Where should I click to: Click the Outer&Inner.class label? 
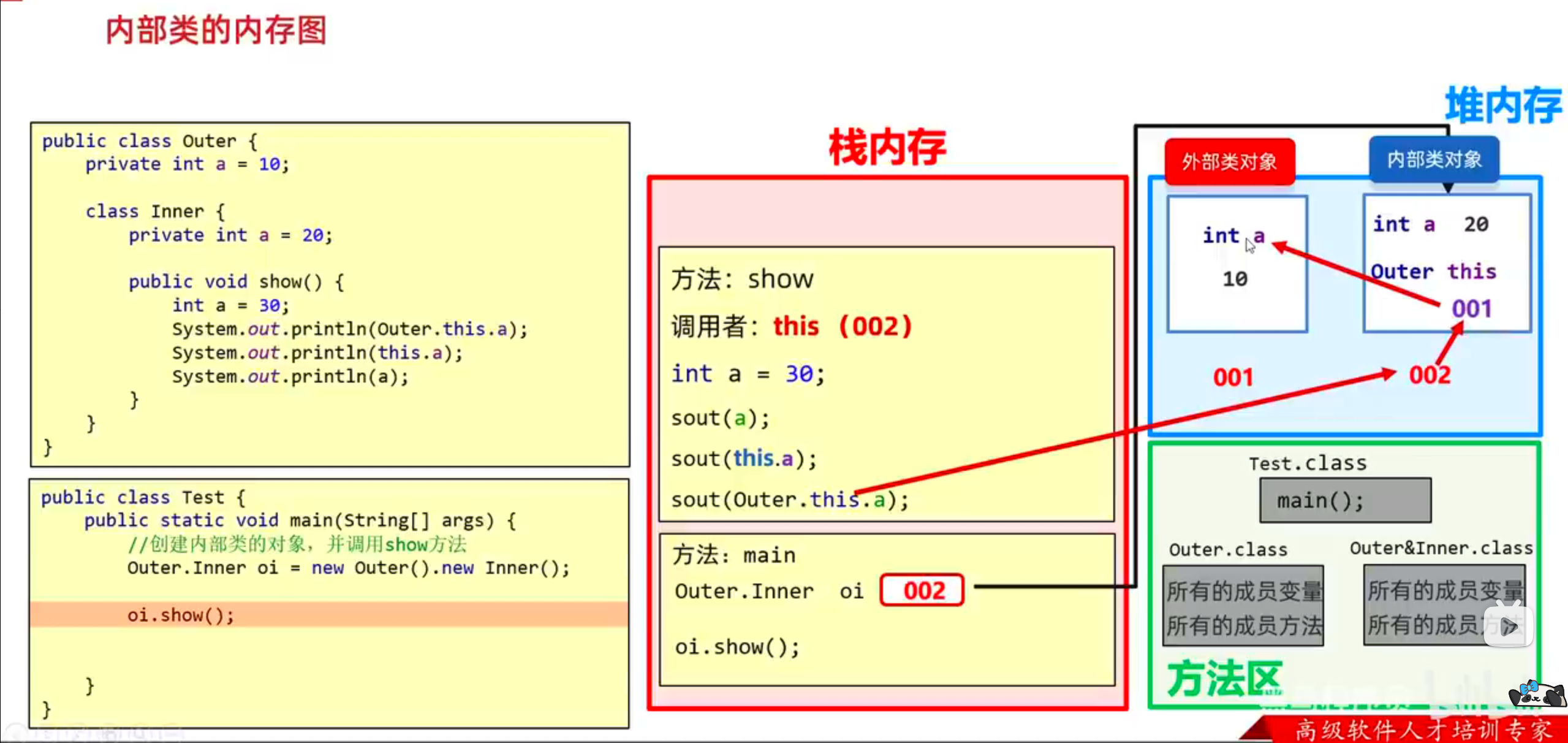click(1441, 547)
